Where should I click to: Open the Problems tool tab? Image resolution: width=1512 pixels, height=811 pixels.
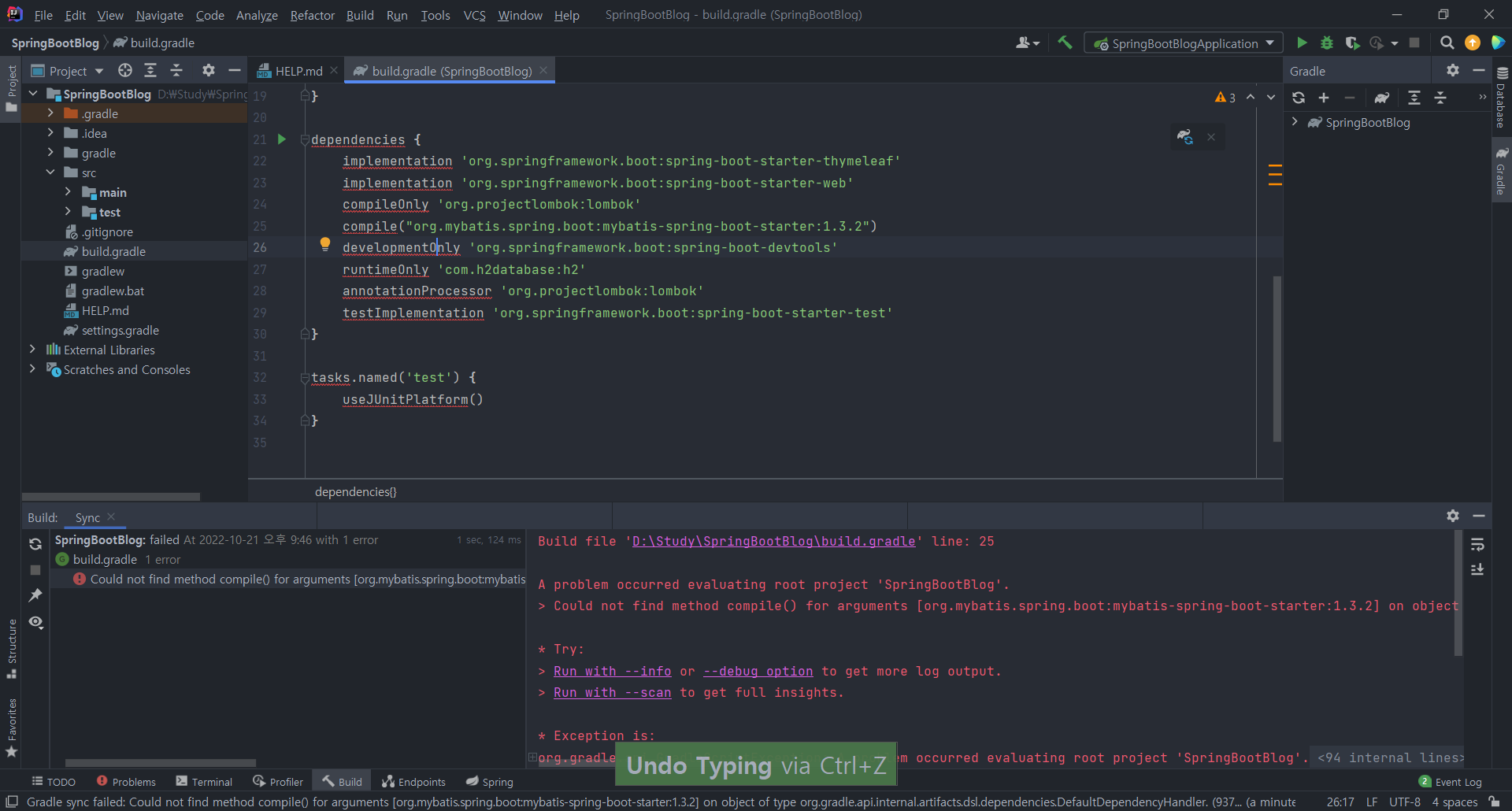(x=126, y=782)
